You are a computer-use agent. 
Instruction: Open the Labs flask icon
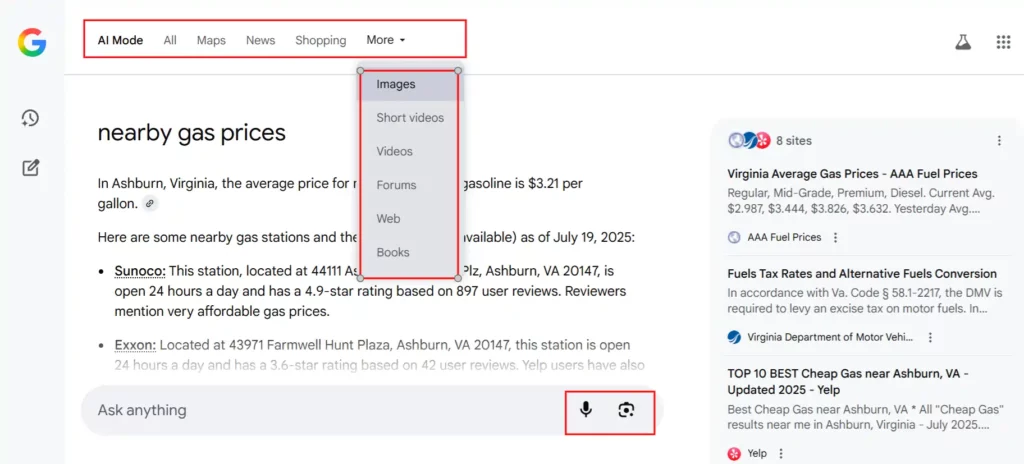pos(963,42)
